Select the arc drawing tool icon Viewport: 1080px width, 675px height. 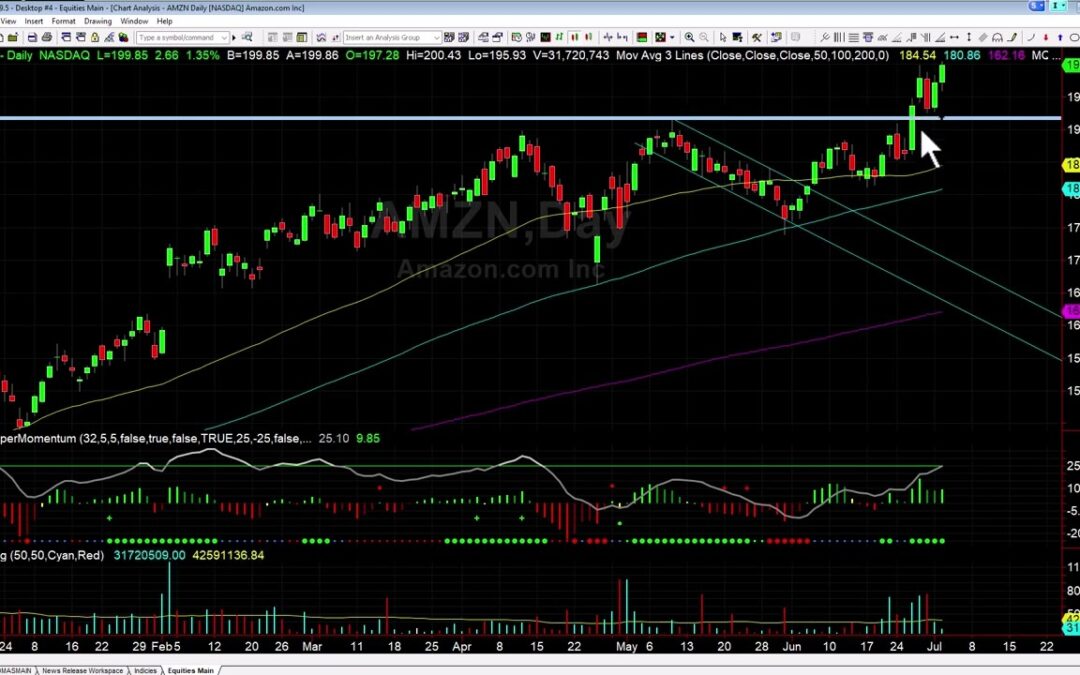pos(997,37)
